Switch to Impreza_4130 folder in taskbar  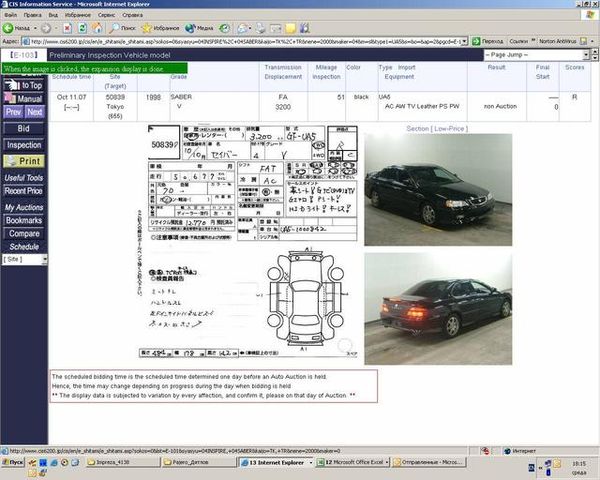point(122,462)
